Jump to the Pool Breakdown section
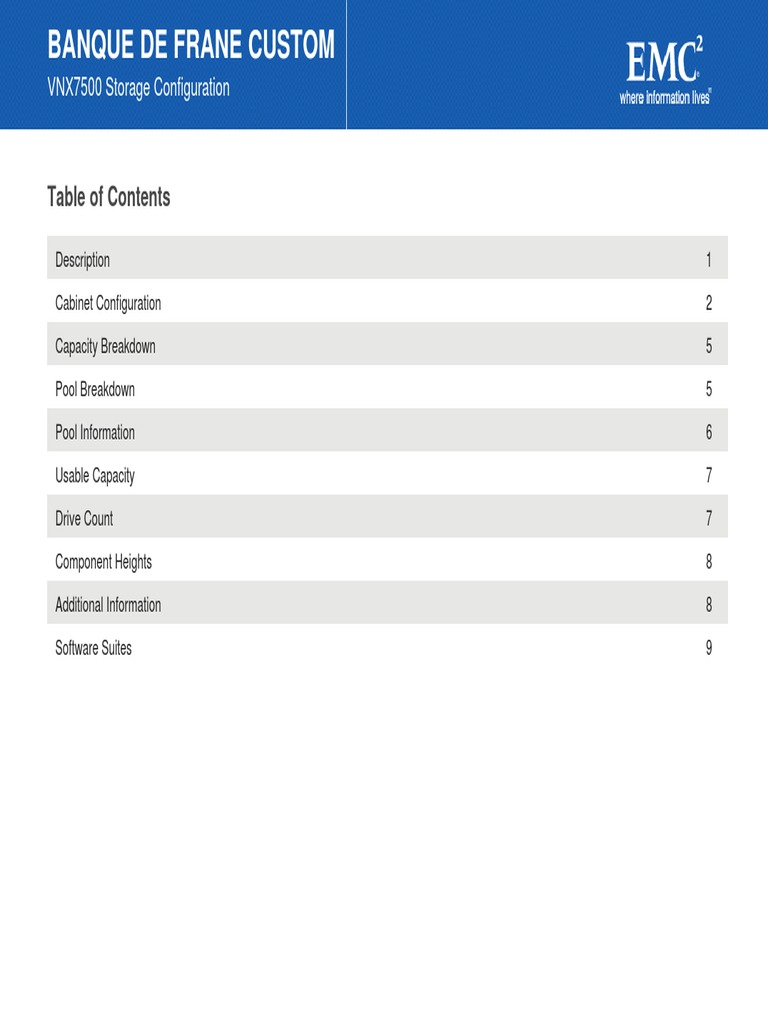This screenshot has height=1024, width=768. [x=387, y=387]
